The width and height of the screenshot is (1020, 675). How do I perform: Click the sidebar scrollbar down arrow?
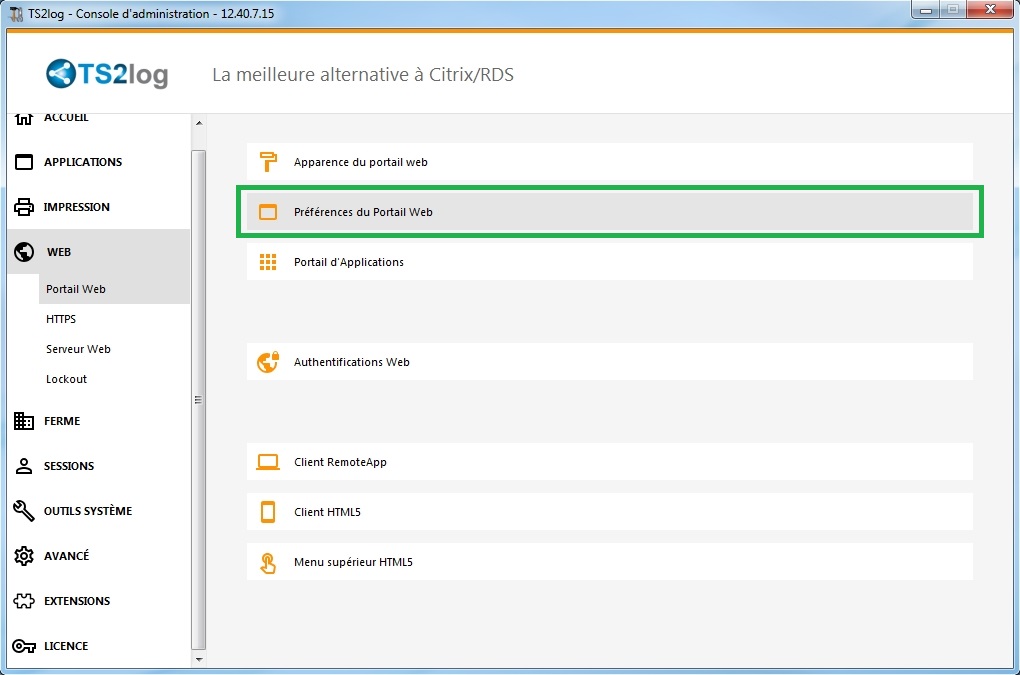pos(198,659)
